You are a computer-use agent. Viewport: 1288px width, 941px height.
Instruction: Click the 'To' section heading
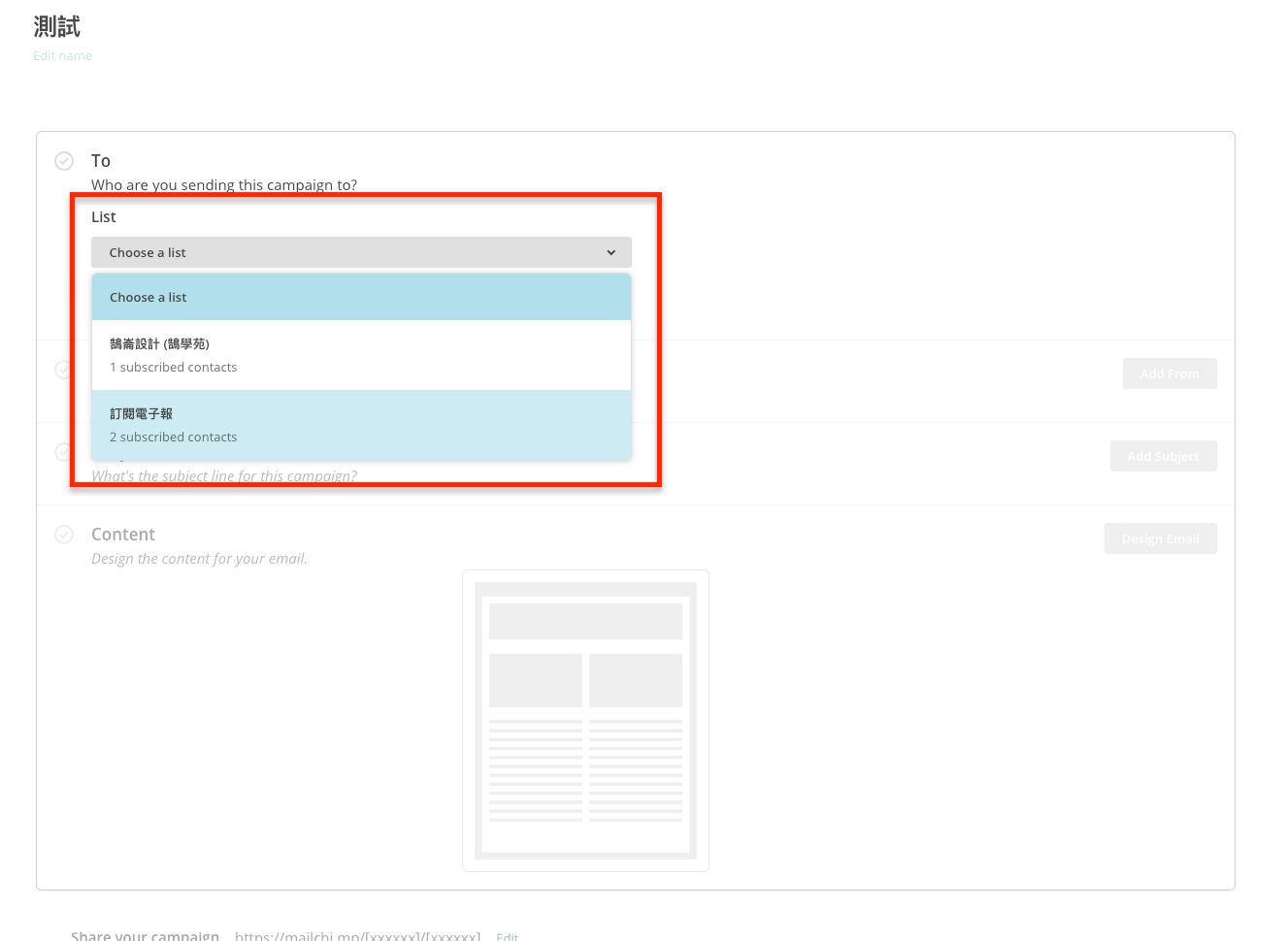click(101, 161)
